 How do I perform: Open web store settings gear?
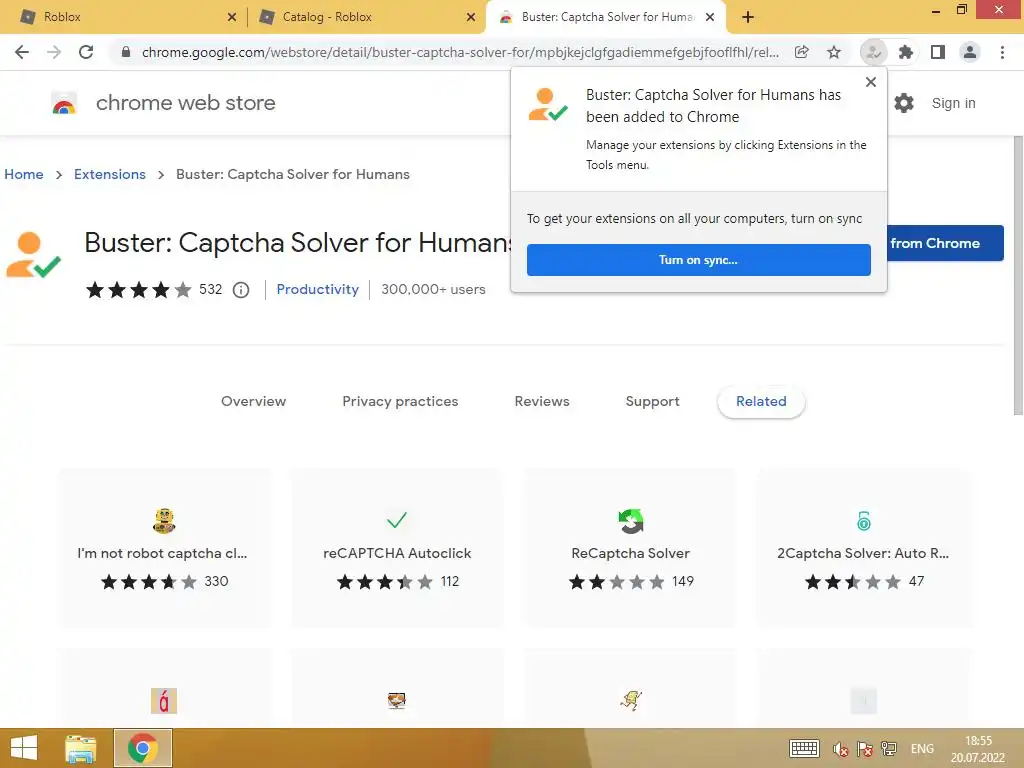(x=904, y=103)
